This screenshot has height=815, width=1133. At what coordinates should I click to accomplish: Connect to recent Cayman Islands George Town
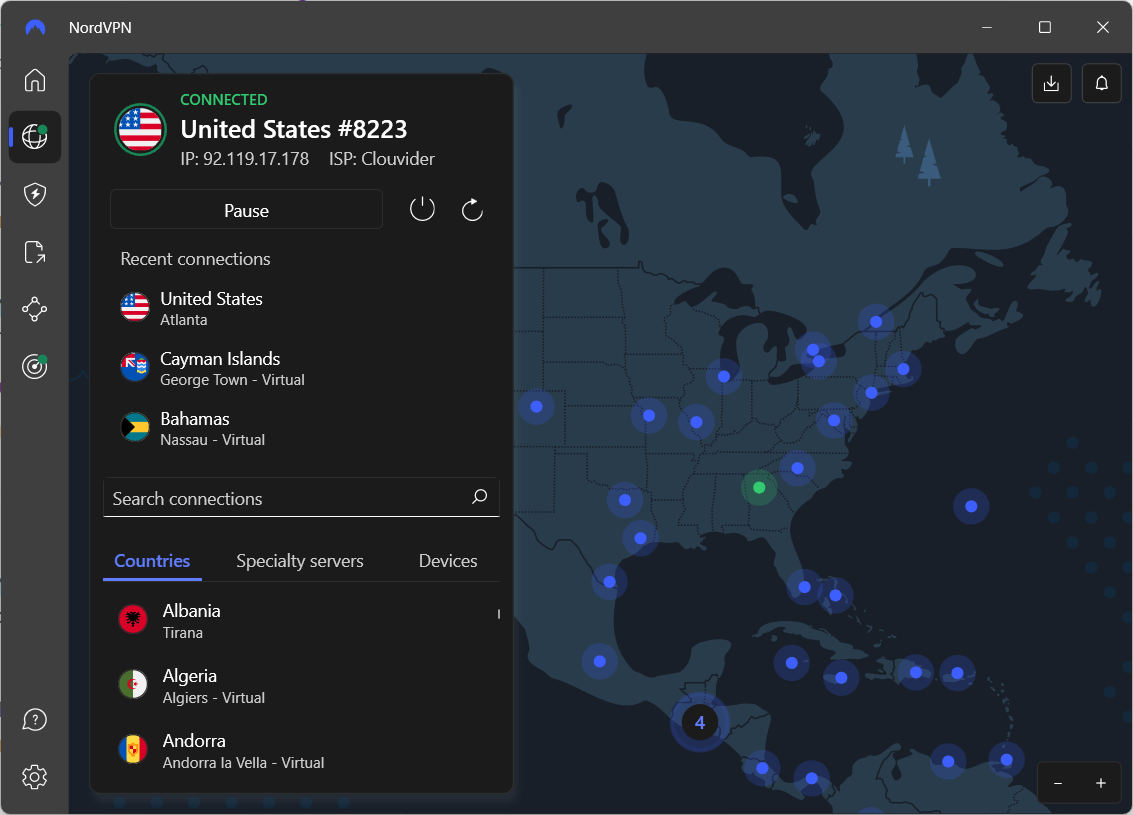pyautogui.click(x=301, y=368)
